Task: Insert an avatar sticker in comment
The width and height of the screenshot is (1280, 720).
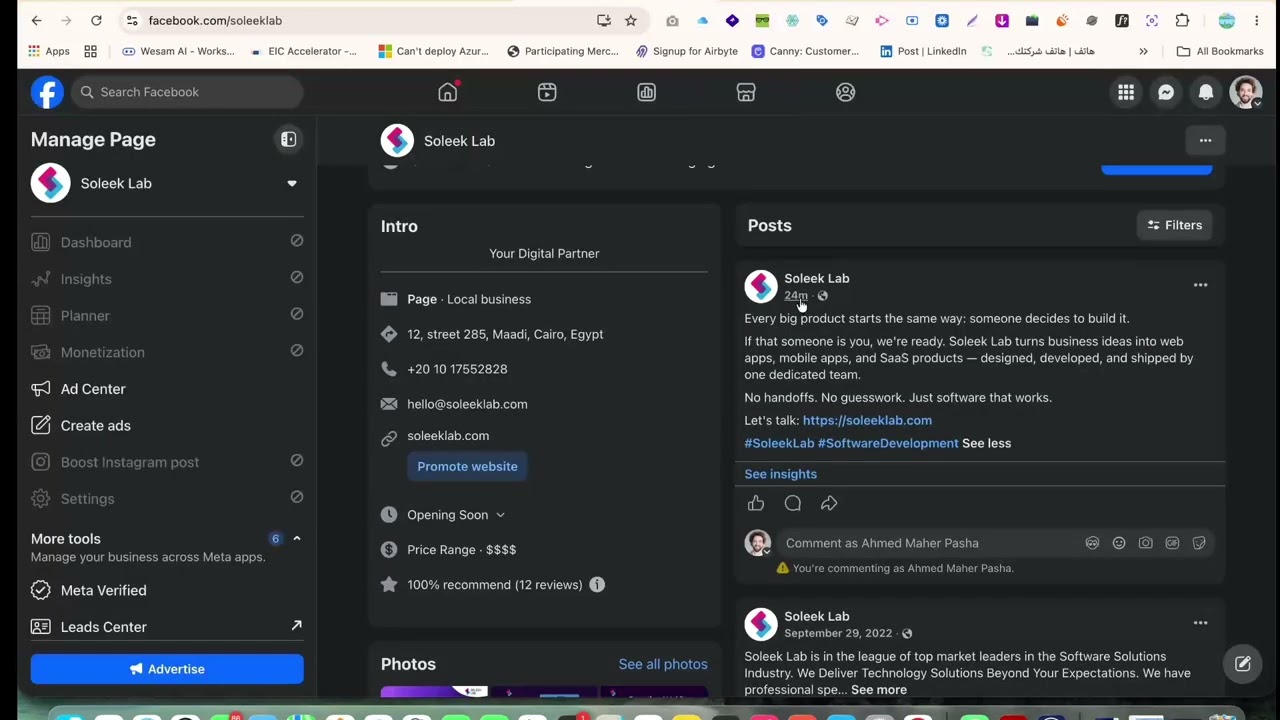Action: click(x=1092, y=543)
